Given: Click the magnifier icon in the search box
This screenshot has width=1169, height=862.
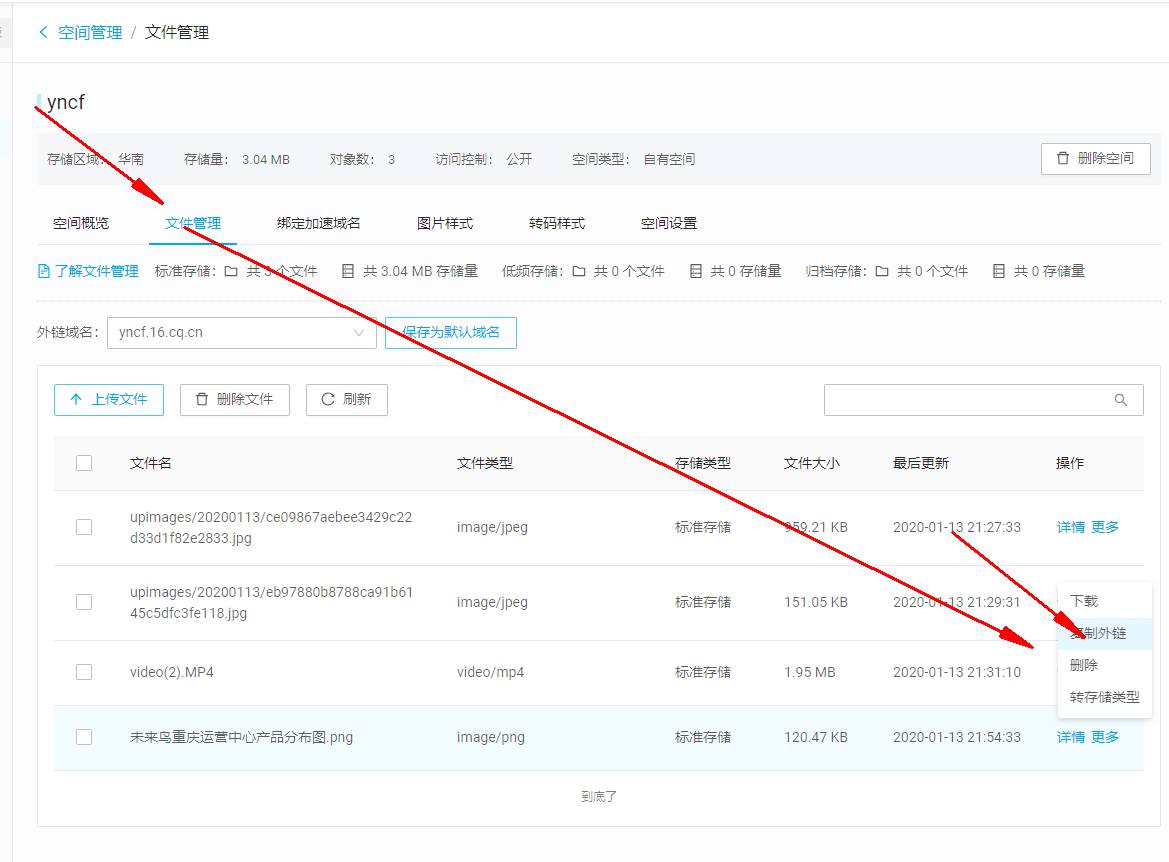Looking at the screenshot, I should point(1120,400).
